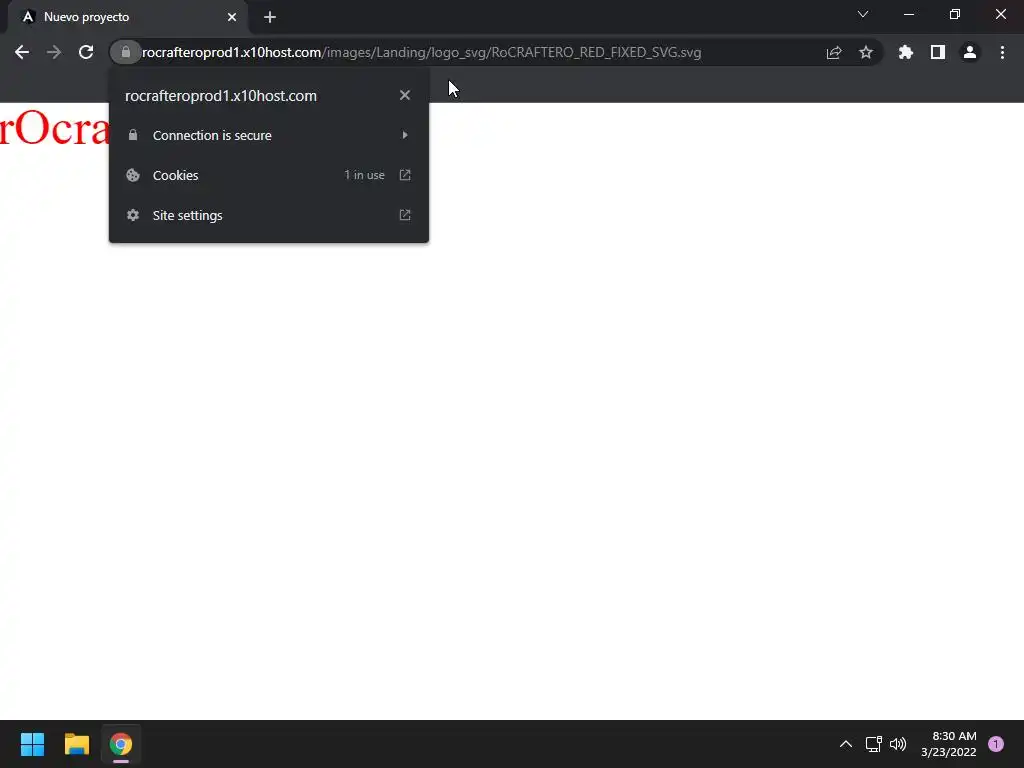Click the red rOcra logo image
Screen dimensions: 1024x768
tap(54, 127)
